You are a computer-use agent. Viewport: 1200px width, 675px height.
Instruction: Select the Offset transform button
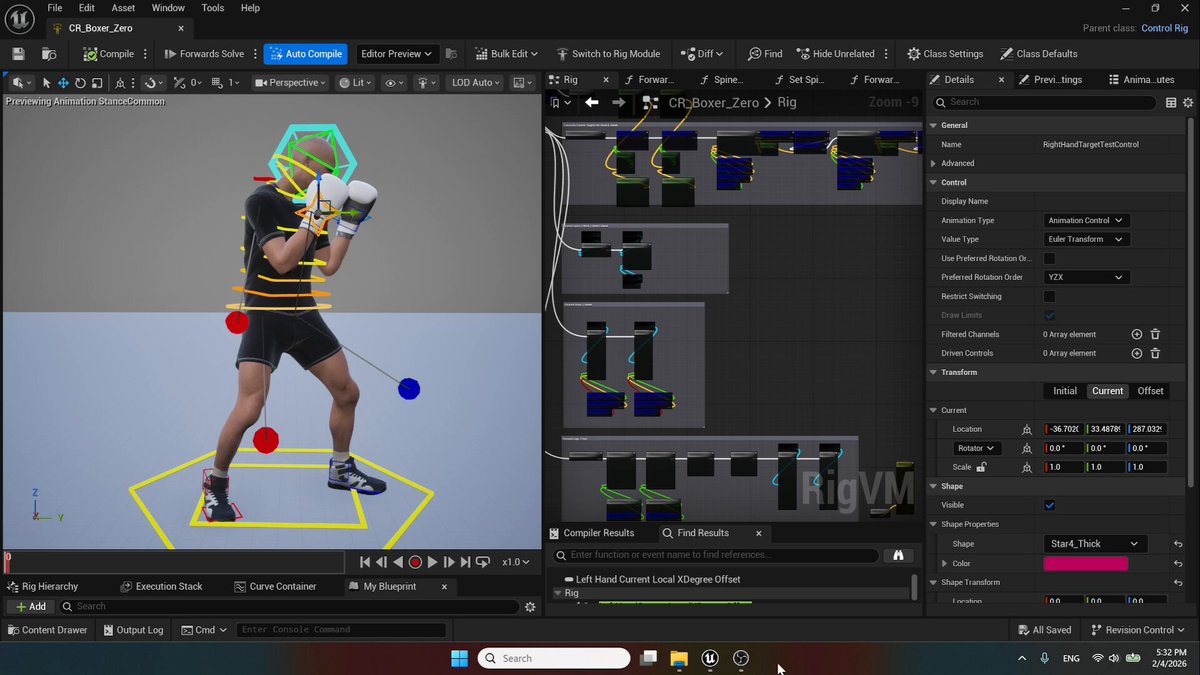tap(1150, 391)
